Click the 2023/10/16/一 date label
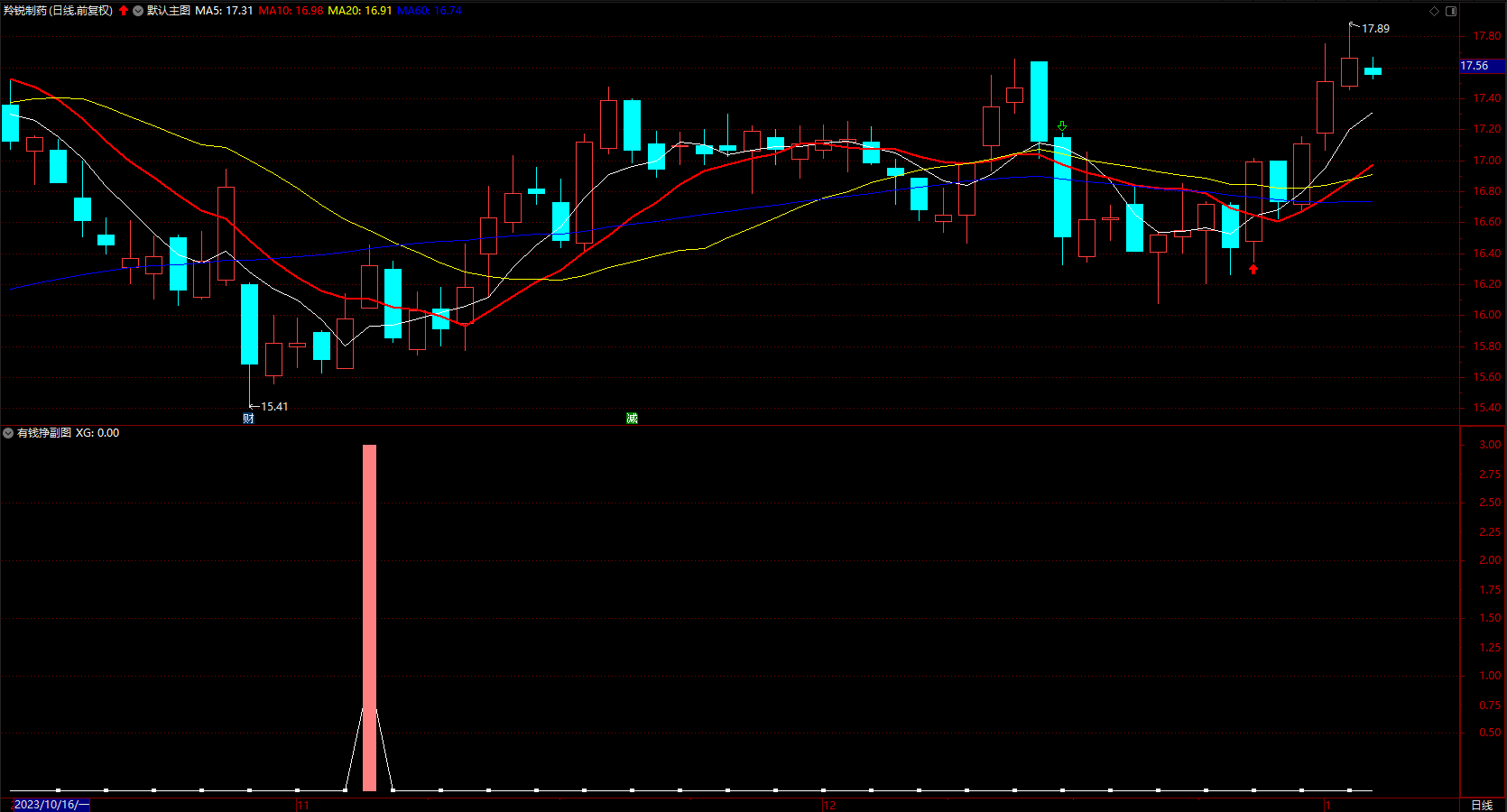The image size is (1507, 812). (51, 805)
